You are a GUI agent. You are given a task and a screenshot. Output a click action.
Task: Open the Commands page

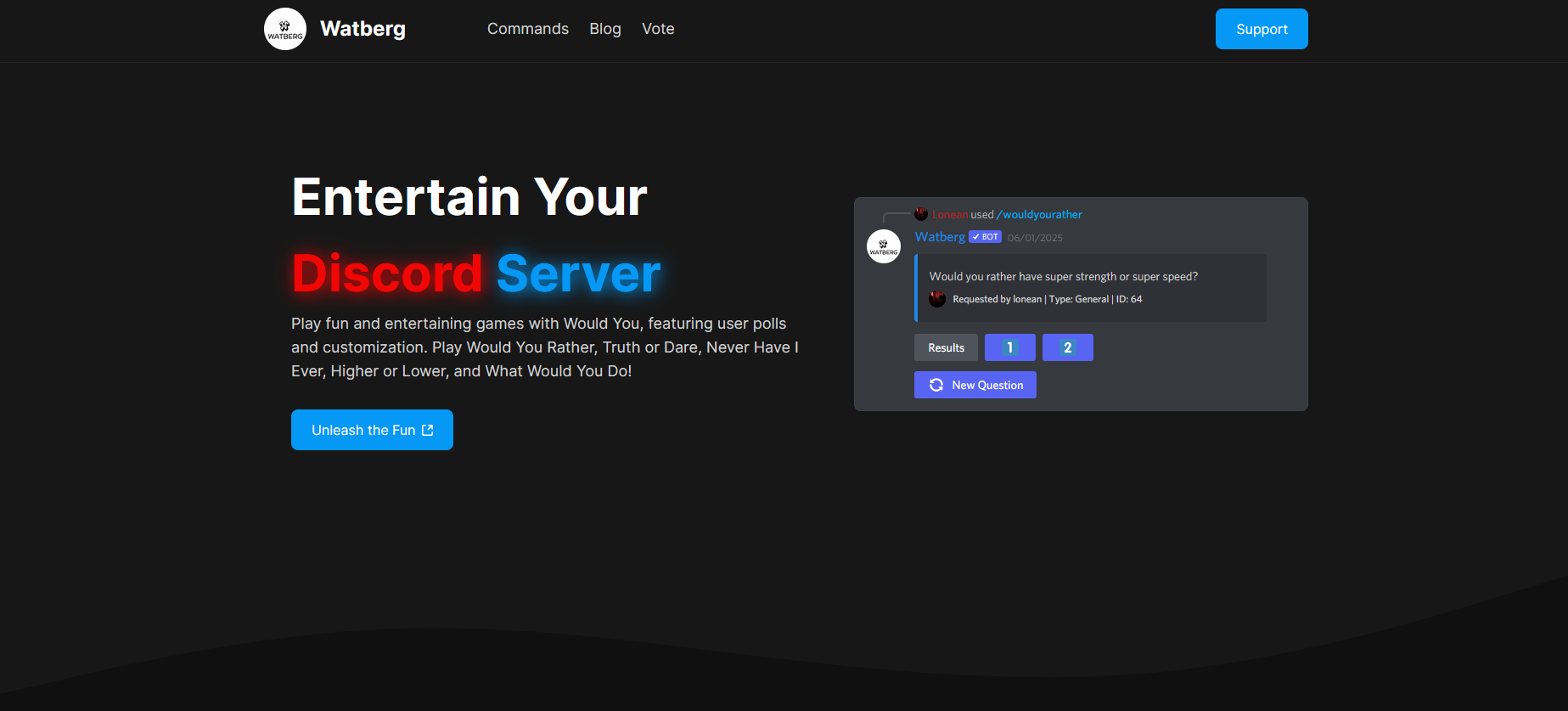tap(527, 29)
